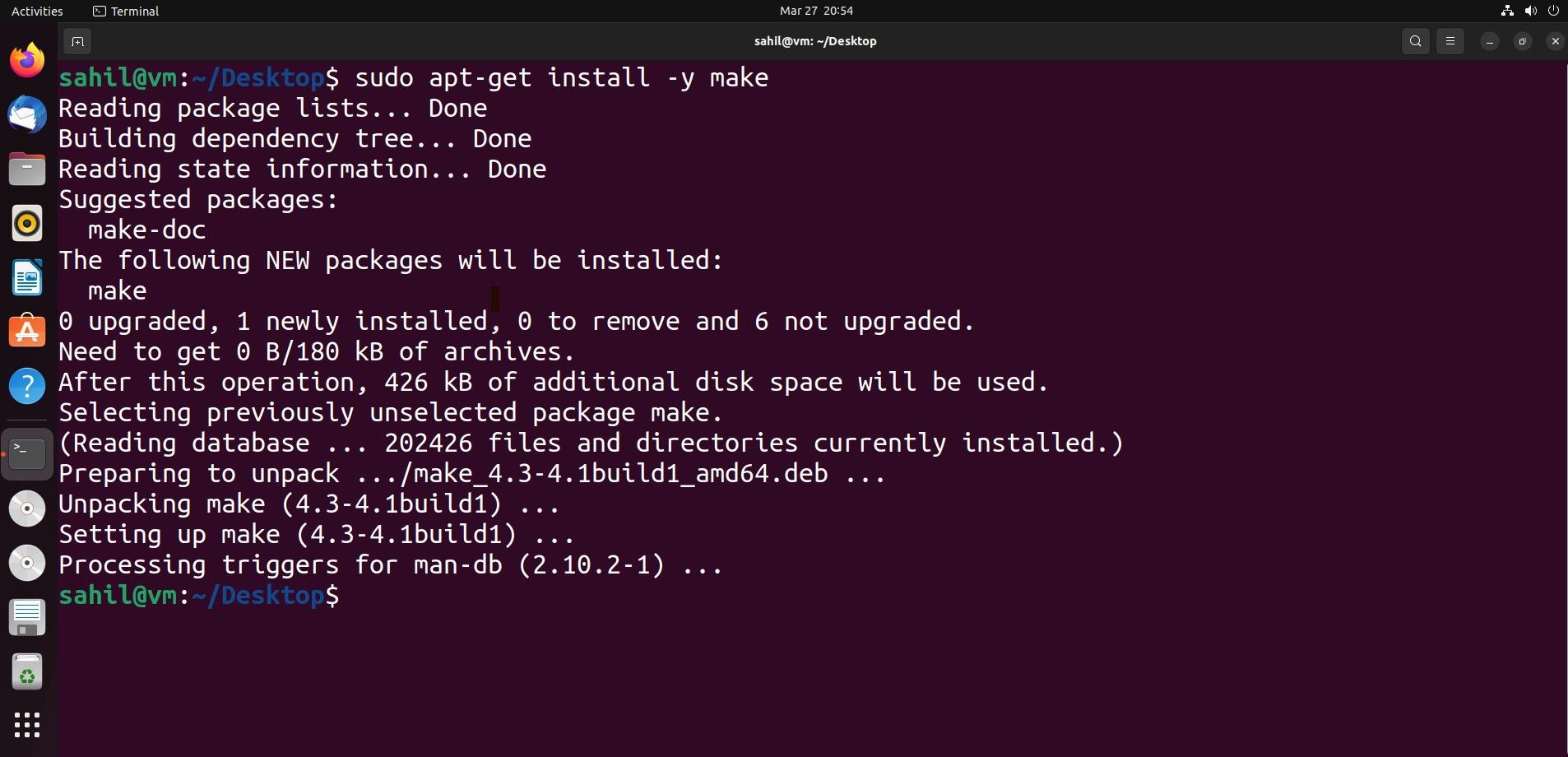Click the Mar 27 clock to open calendar
This screenshot has width=1568, height=757.
(817, 11)
